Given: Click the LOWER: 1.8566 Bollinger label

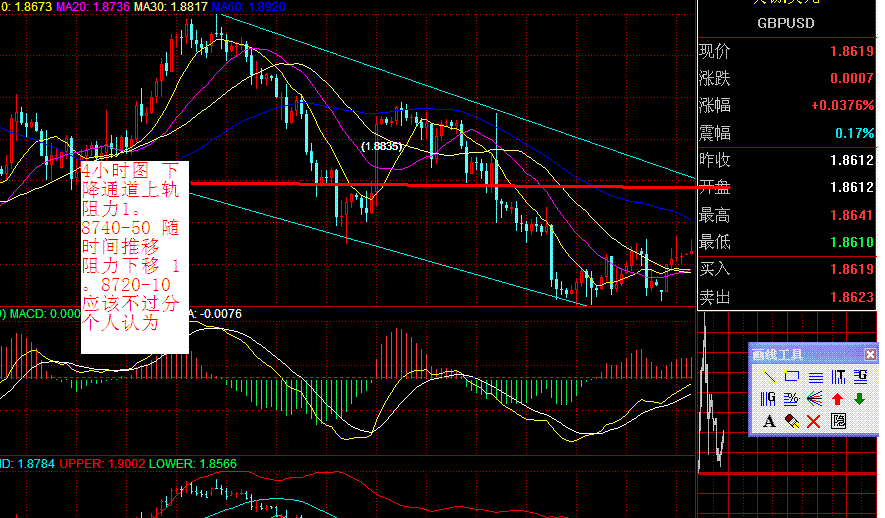Looking at the screenshot, I should point(193,464).
